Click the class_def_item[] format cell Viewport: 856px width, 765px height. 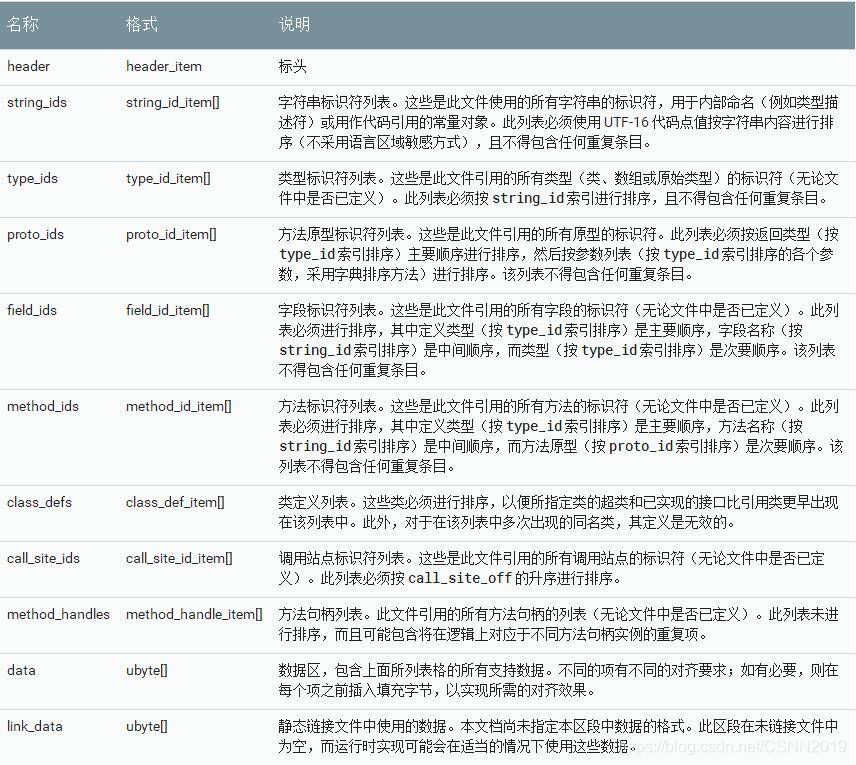click(175, 502)
